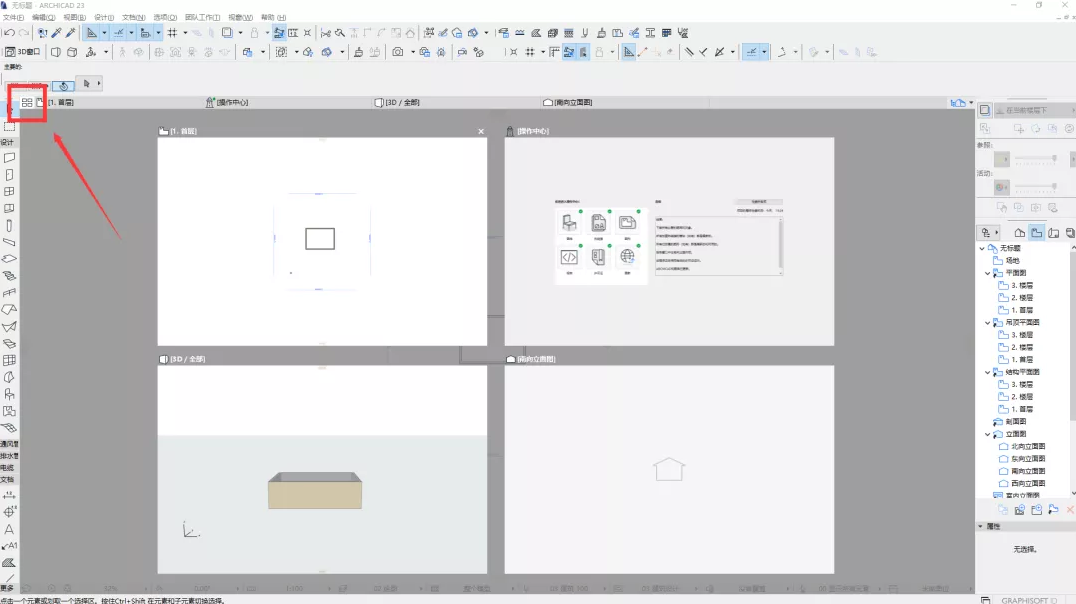This screenshot has width=1076, height=604.
Task: Toggle the trace reference icon
Action: (x=279, y=32)
